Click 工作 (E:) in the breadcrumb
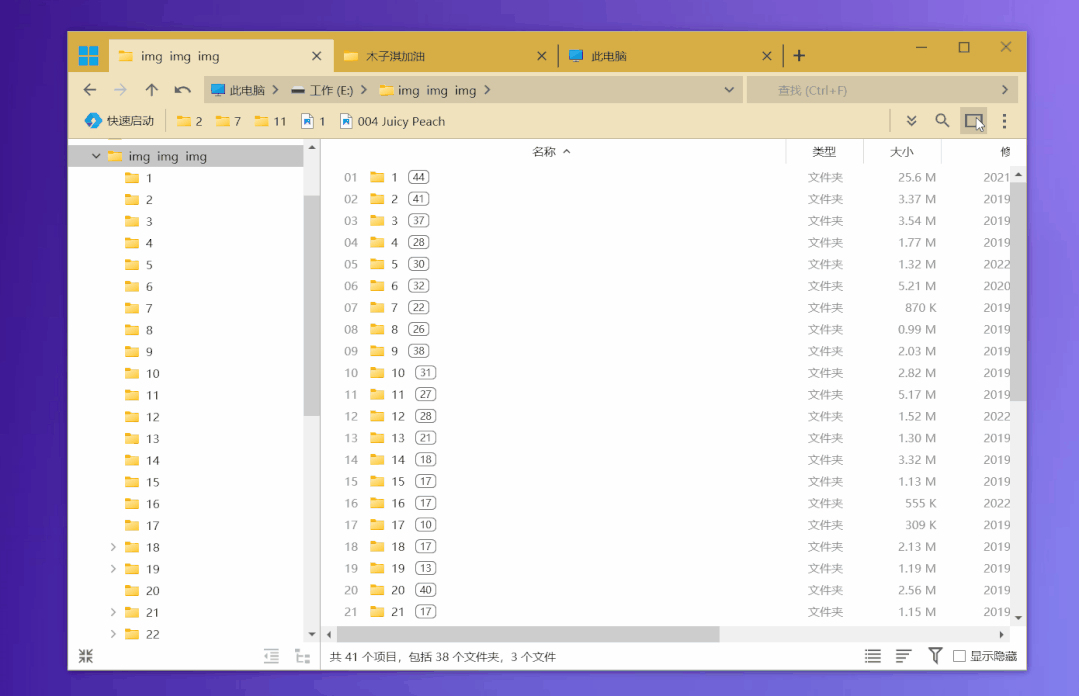1079x696 pixels. tap(322, 90)
